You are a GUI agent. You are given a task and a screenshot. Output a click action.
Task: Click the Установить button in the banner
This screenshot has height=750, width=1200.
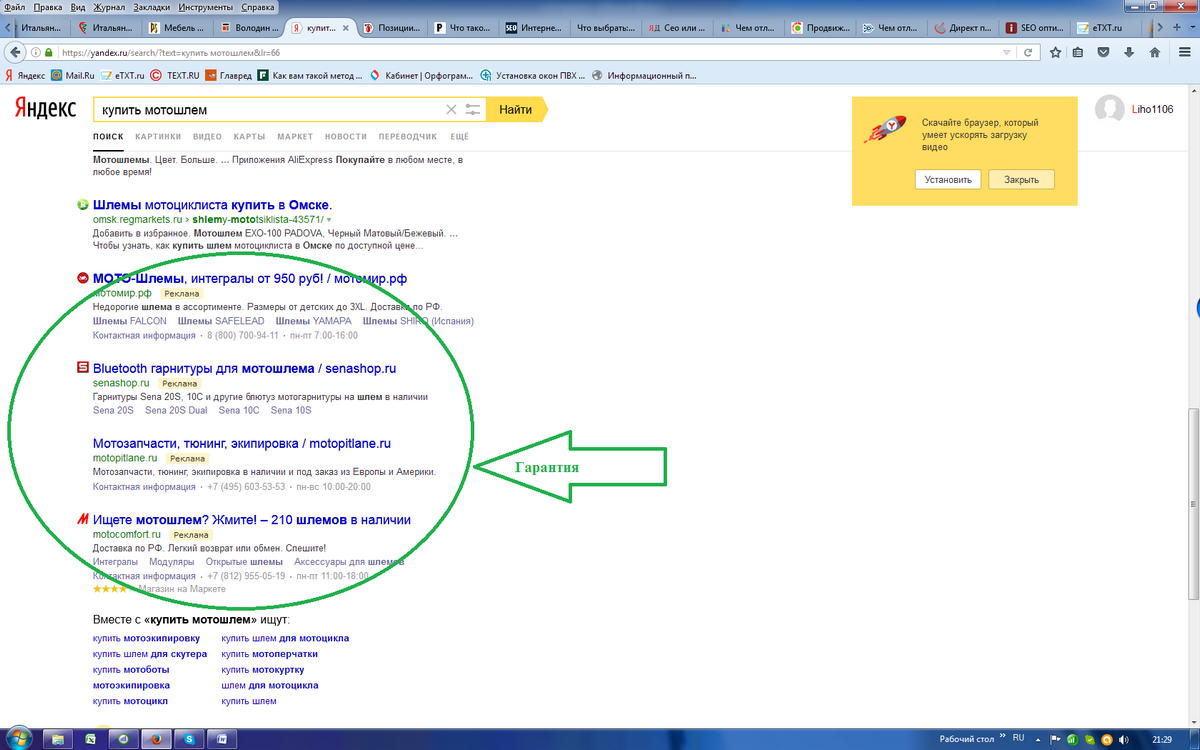(x=947, y=180)
